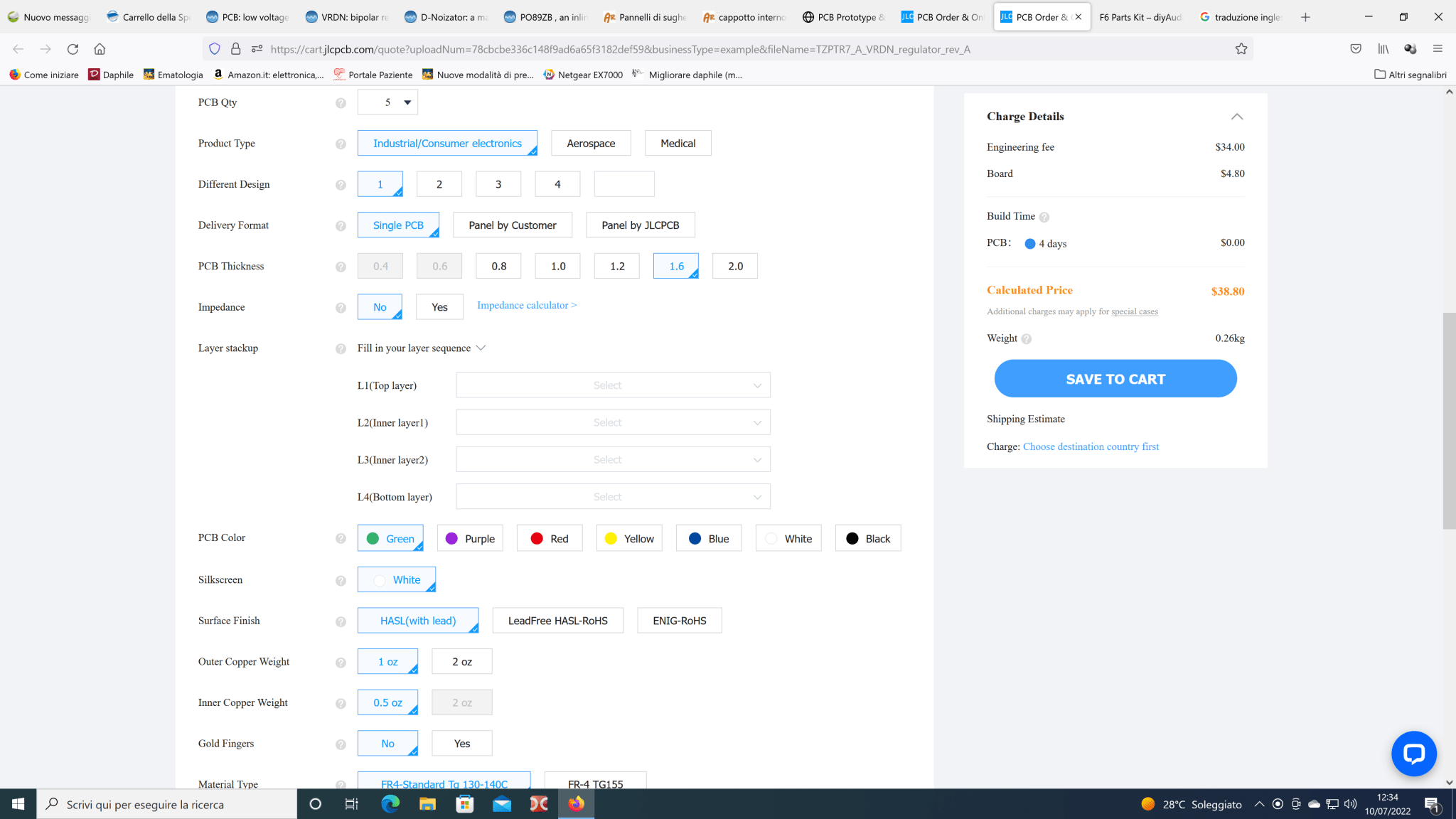Switch to F6 Parts Kit diyAudio tab

coord(1140,17)
